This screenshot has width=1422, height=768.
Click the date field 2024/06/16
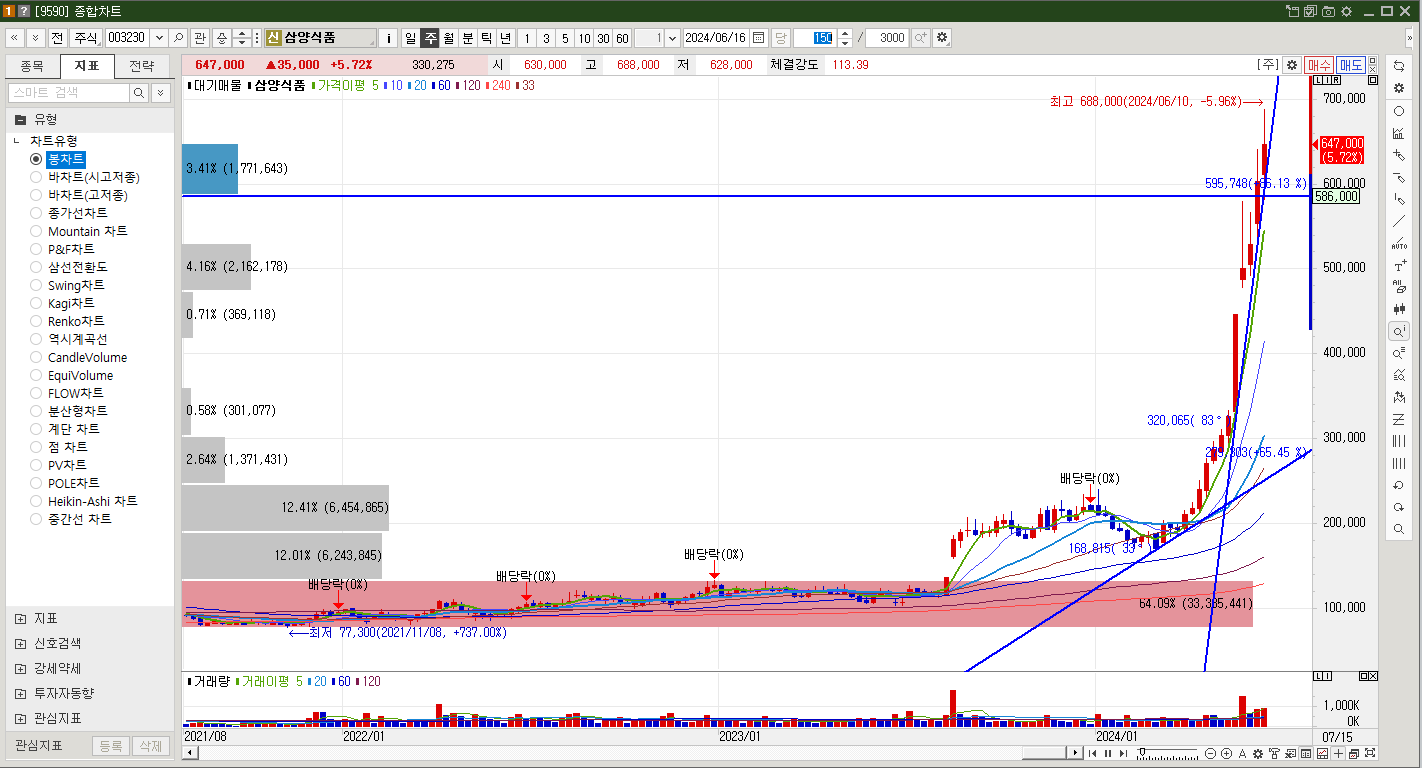point(716,38)
